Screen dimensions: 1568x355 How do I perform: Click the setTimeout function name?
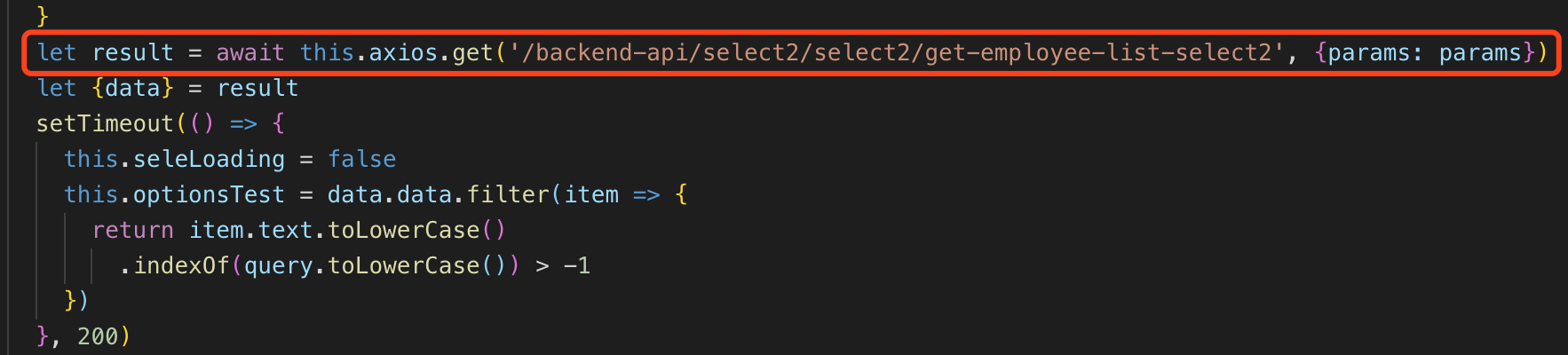[106, 124]
